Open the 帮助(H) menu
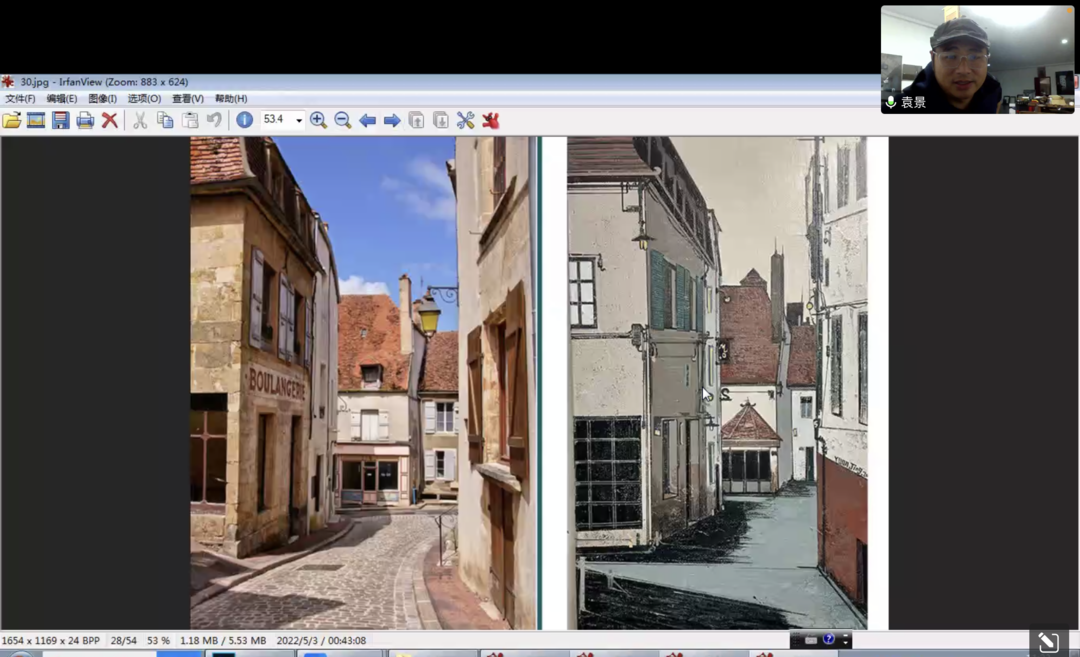The width and height of the screenshot is (1080, 657). tap(231, 99)
